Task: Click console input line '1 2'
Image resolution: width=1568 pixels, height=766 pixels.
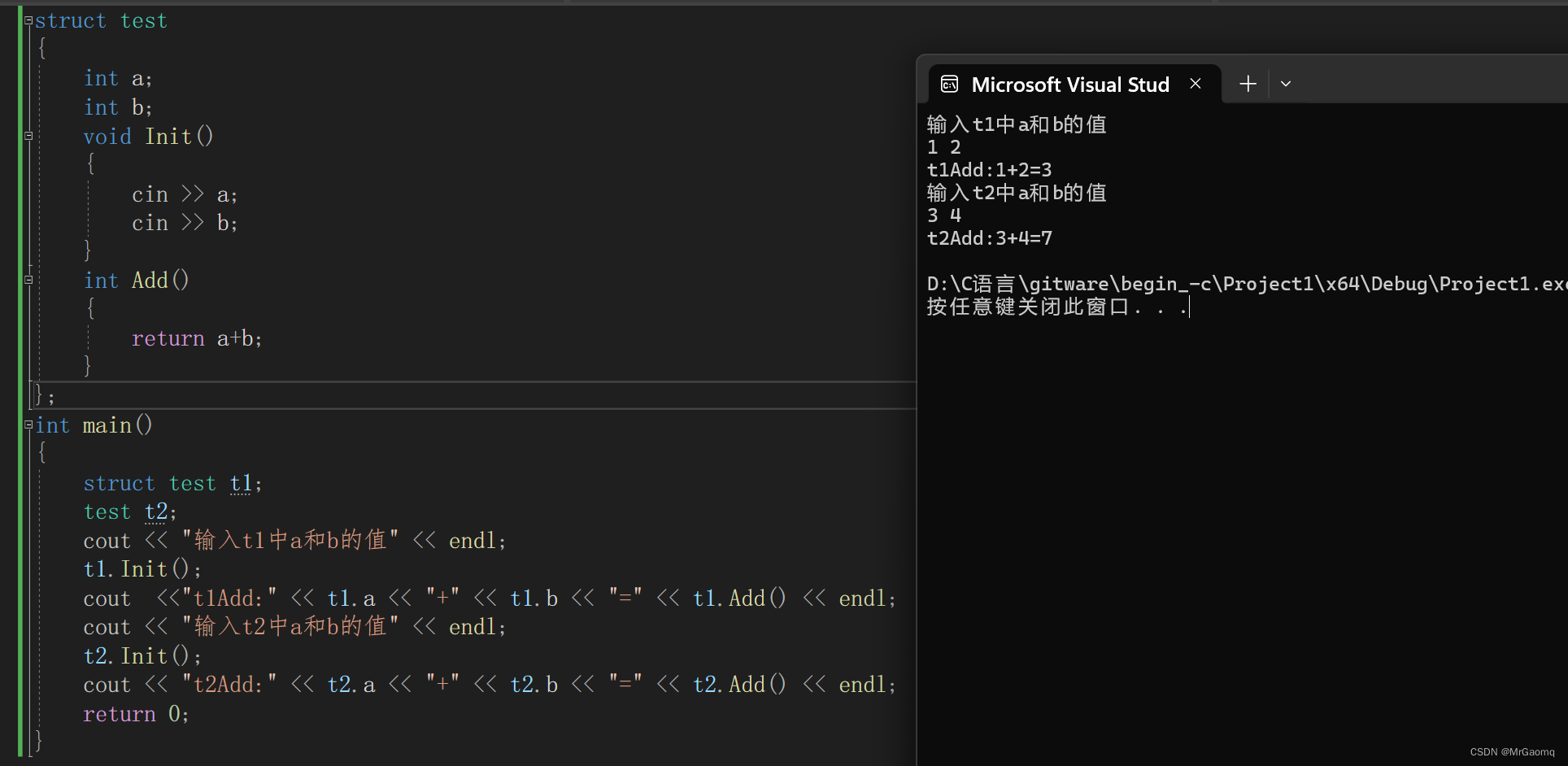Action: click(x=944, y=147)
